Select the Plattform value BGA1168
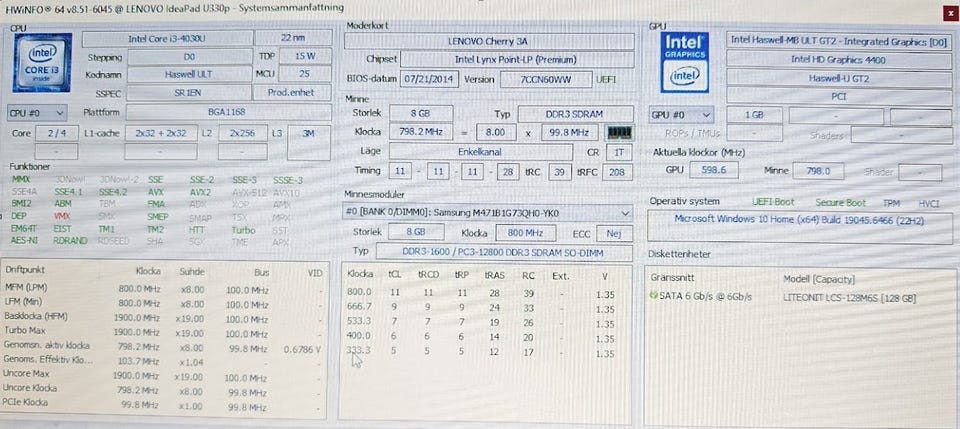960x429 pixels. click(228, 113)
